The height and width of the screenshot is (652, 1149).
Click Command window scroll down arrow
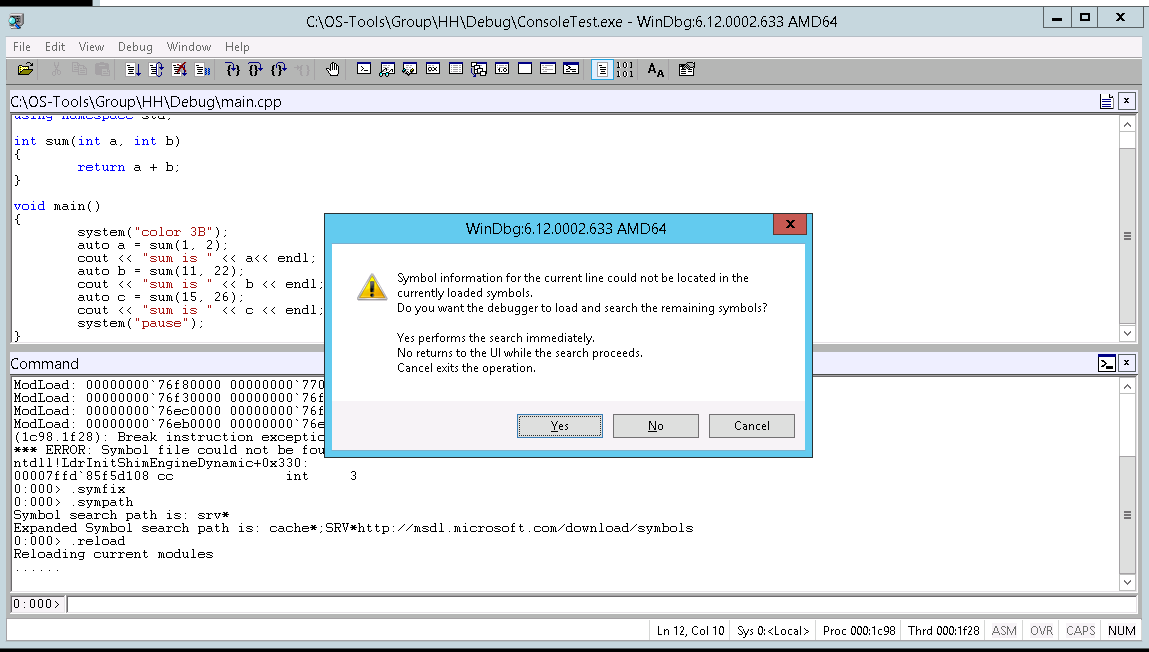click(x=1127, y=582)
